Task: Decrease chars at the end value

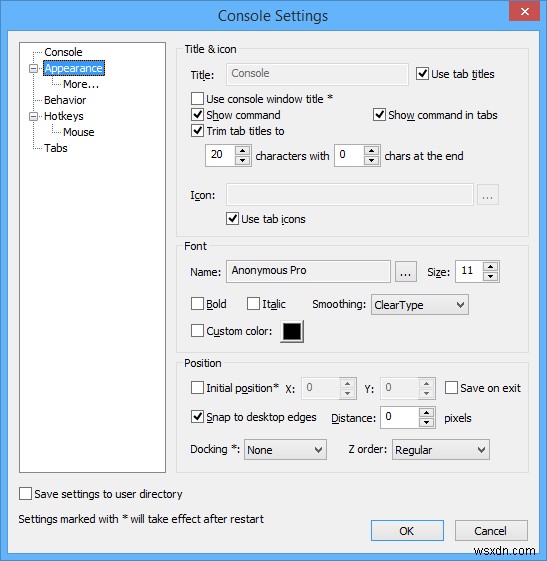Action: coord(372,160)
